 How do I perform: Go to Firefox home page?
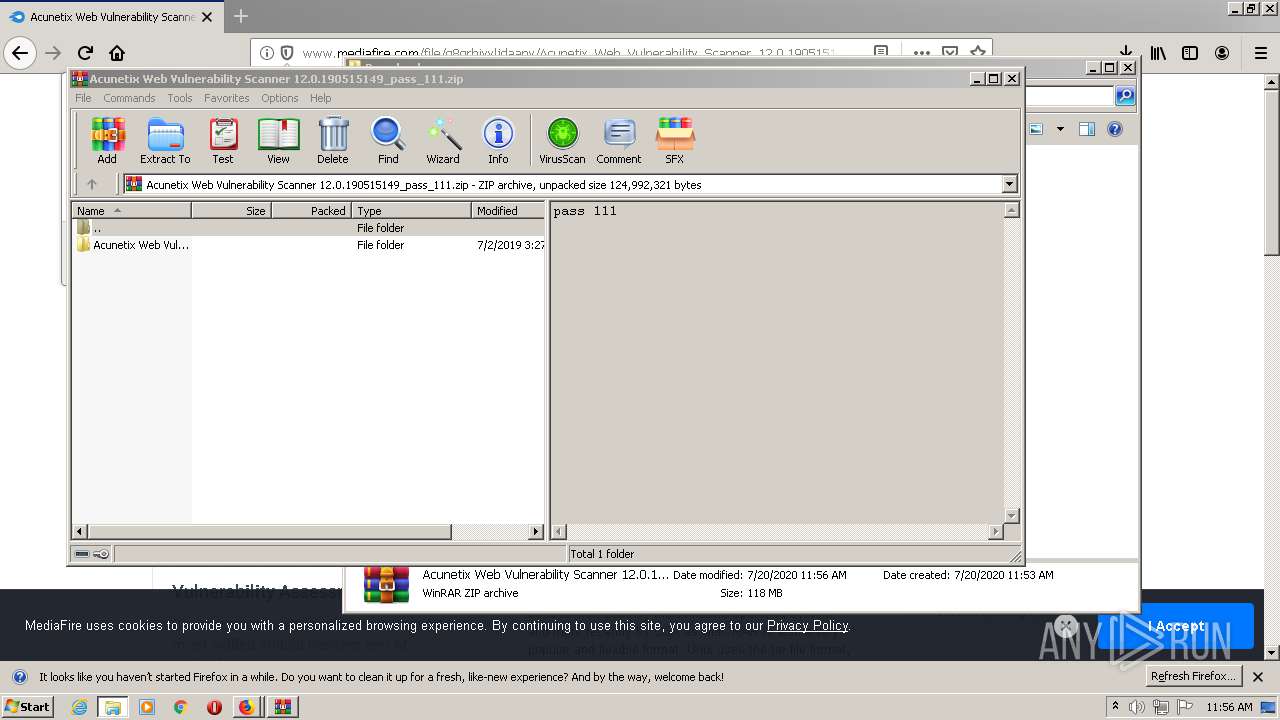click(x=117, y=53)
